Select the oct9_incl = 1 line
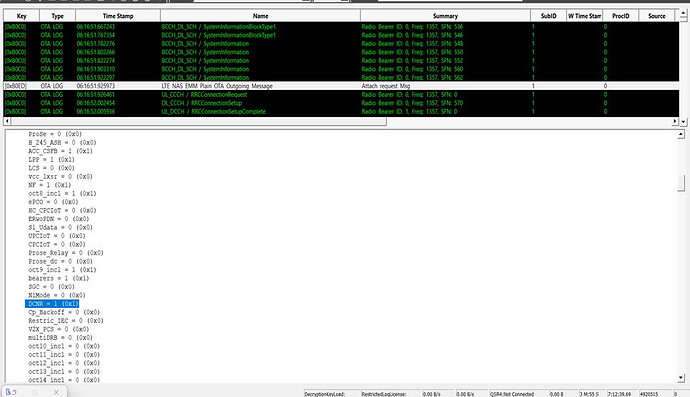Viewport: 690px width, 397px height. [62, 270]
